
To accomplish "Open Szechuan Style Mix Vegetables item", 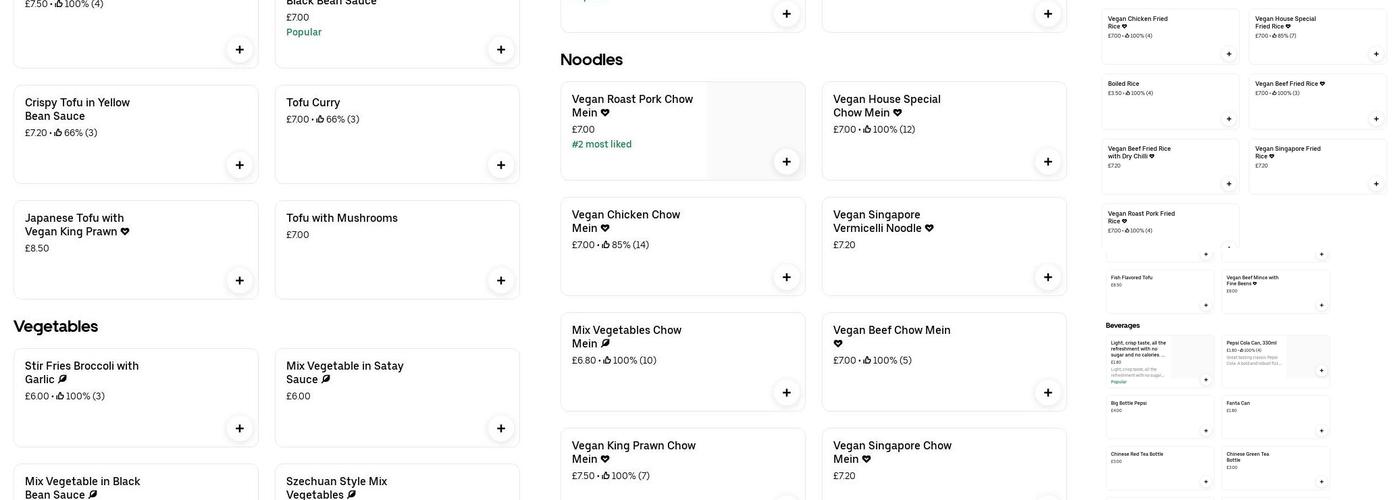I will point(380,486).
